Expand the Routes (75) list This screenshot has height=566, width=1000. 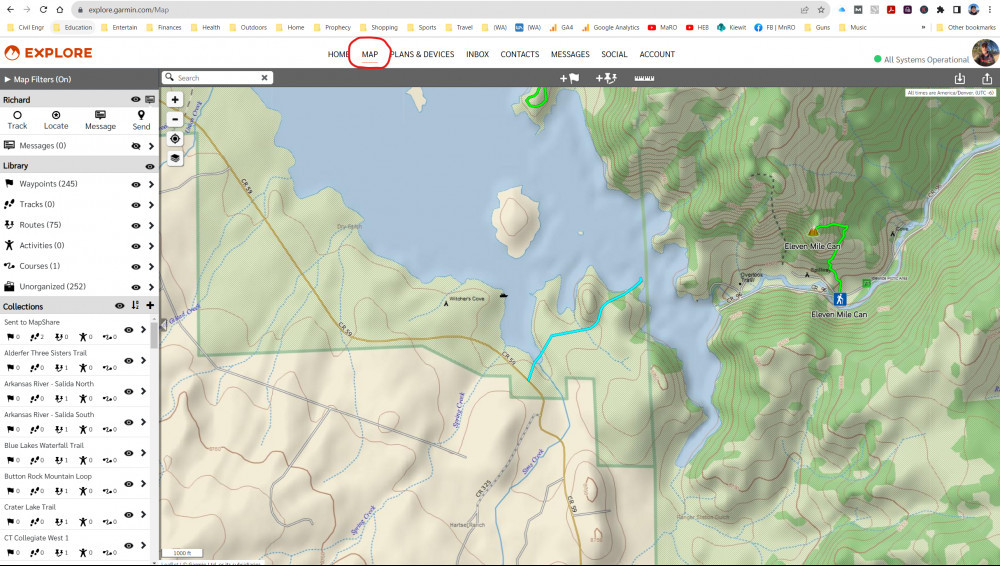pos(151,225)
